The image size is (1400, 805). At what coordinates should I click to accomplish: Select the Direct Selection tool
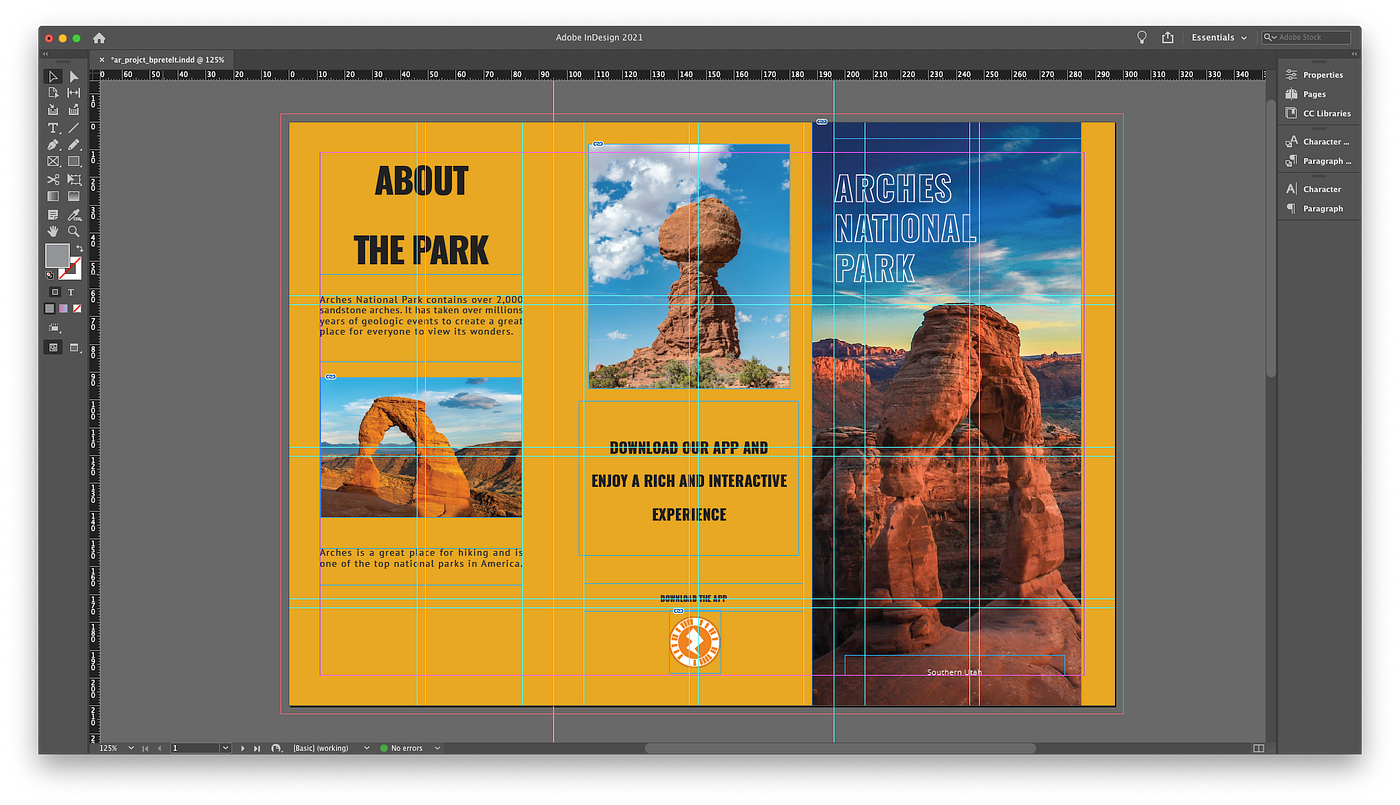[x=73, y=76]
